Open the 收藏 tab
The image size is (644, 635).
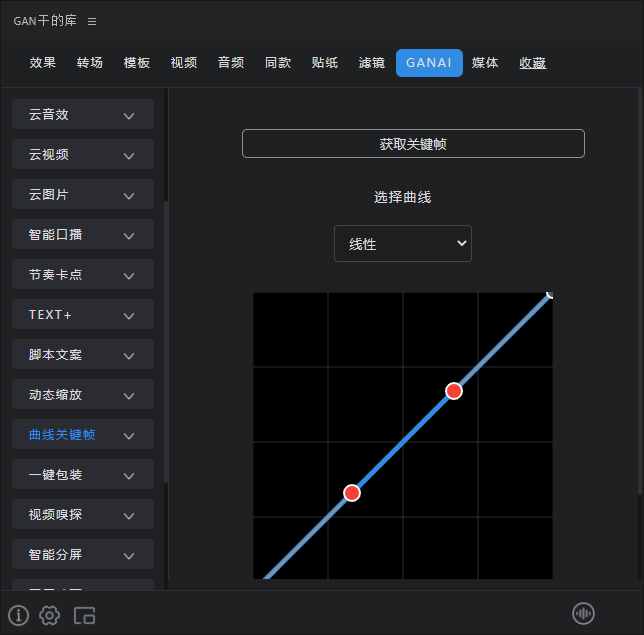click(532, 63)
